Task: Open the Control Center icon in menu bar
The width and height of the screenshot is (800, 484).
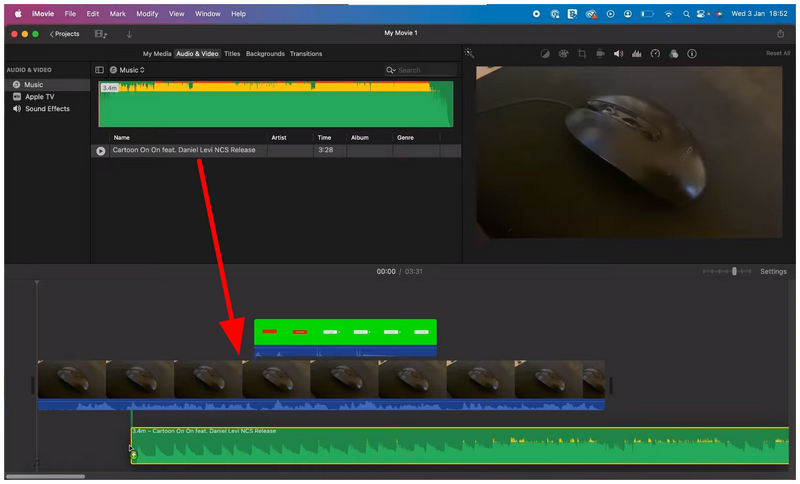Action: [701, 14]
